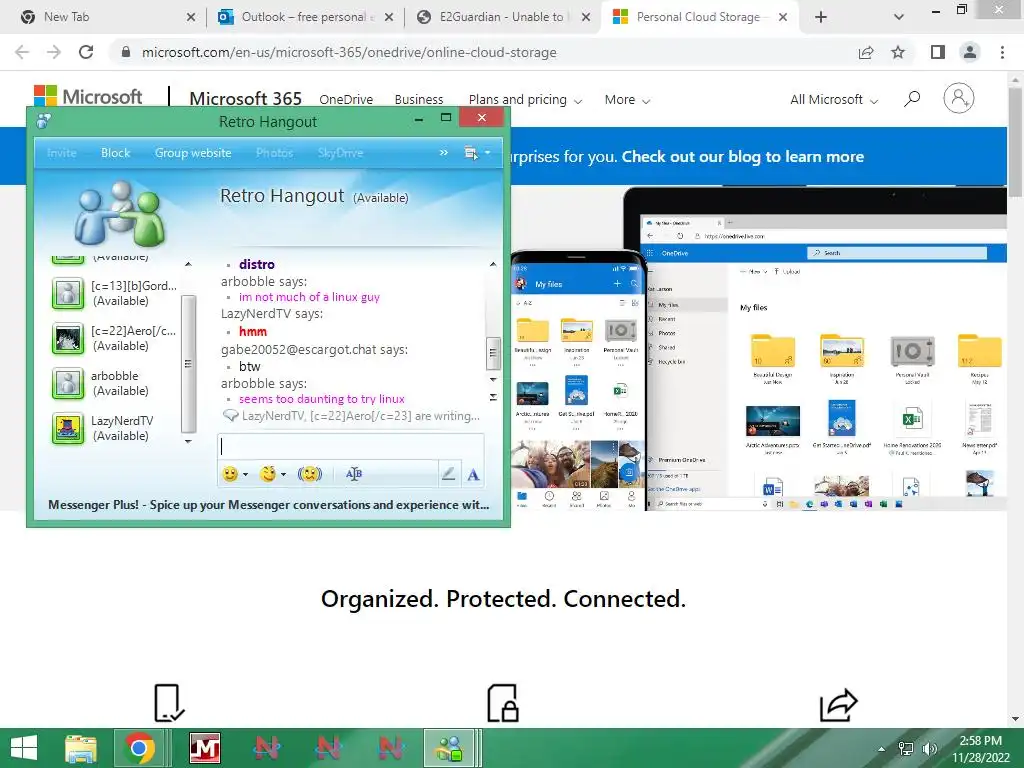The width and height of the screenshot is (1024, 768).
Task: Click Check out our blog to learn more
Action: [x=743, y=157]
